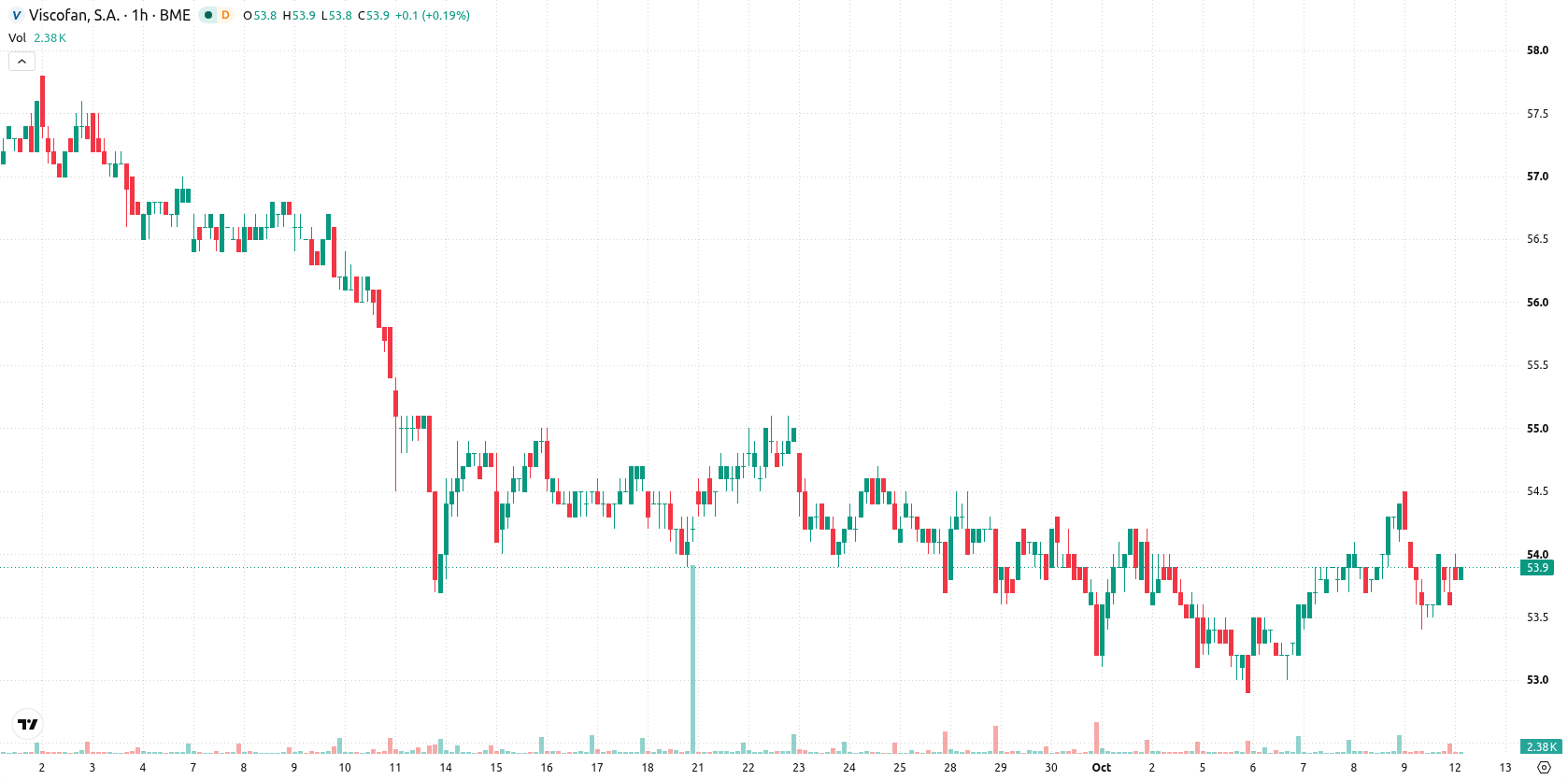Click the volume label 2.38K on axis
1568x780 pixels.
pyautogui.click(x=1541, y=746)
